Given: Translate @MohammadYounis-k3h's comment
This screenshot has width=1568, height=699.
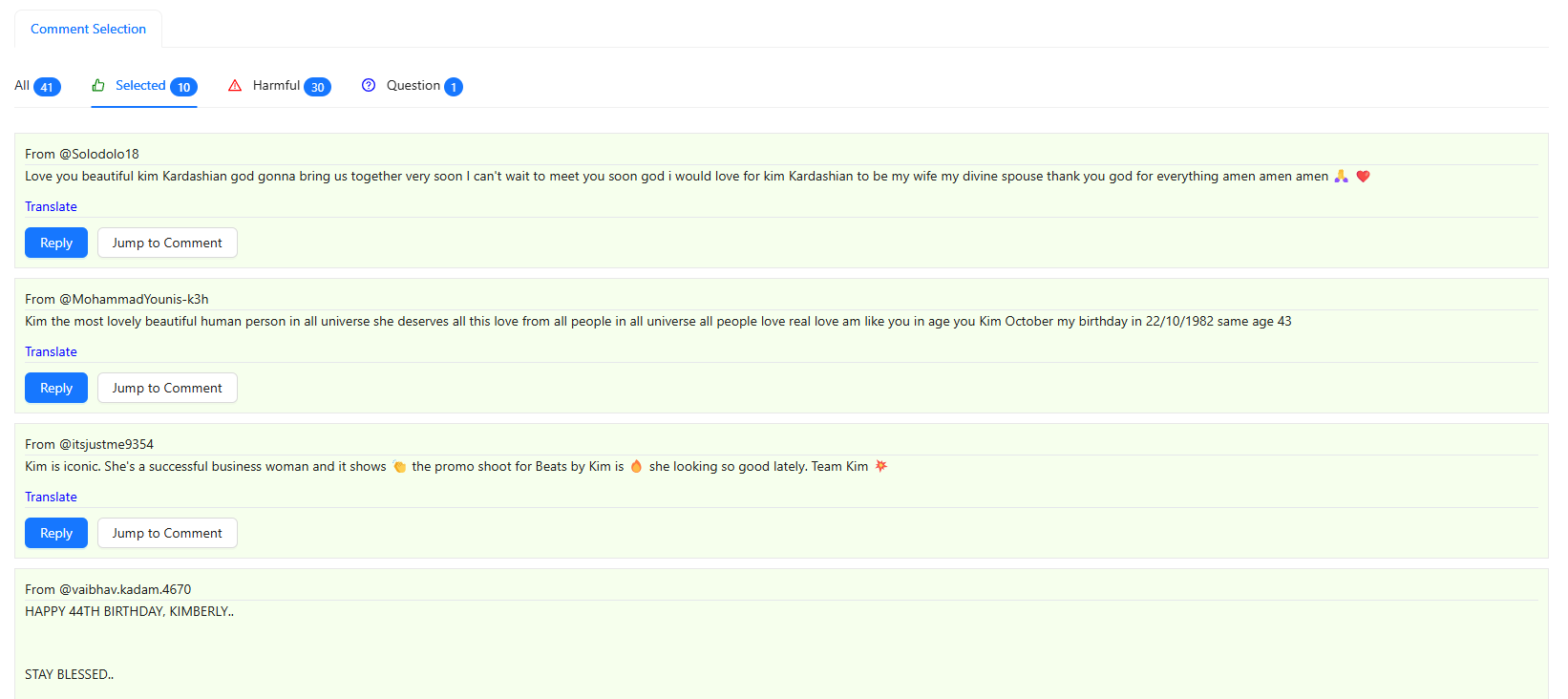Looking at the screenshot, I should pyautogui.click(x=51, y=351).
